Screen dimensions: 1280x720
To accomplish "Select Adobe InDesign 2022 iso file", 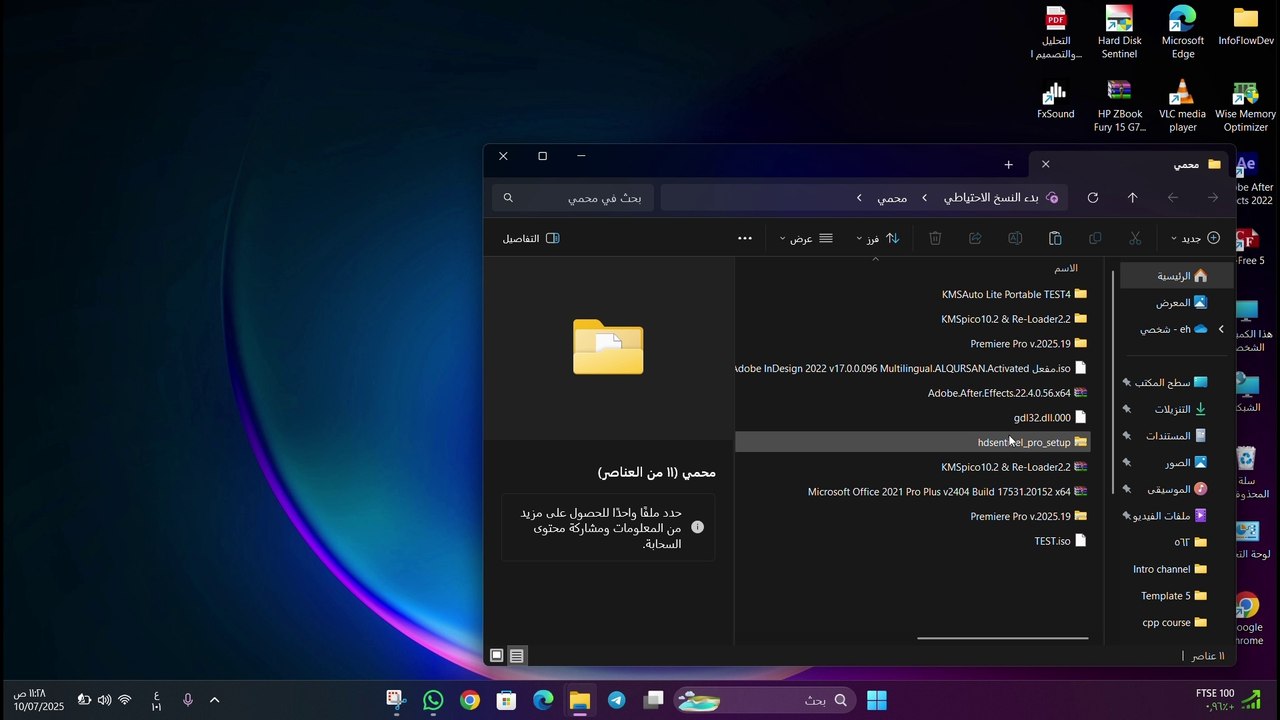I will tap(911, 368).
